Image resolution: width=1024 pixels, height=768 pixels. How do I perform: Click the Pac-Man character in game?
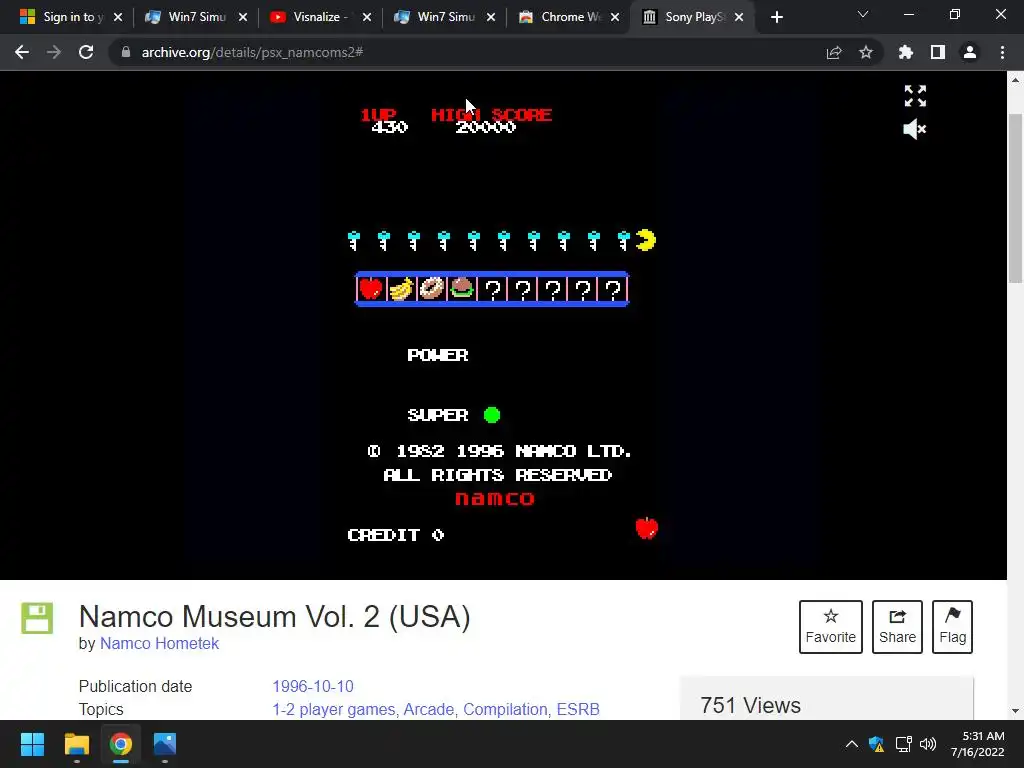pos(645,240)
